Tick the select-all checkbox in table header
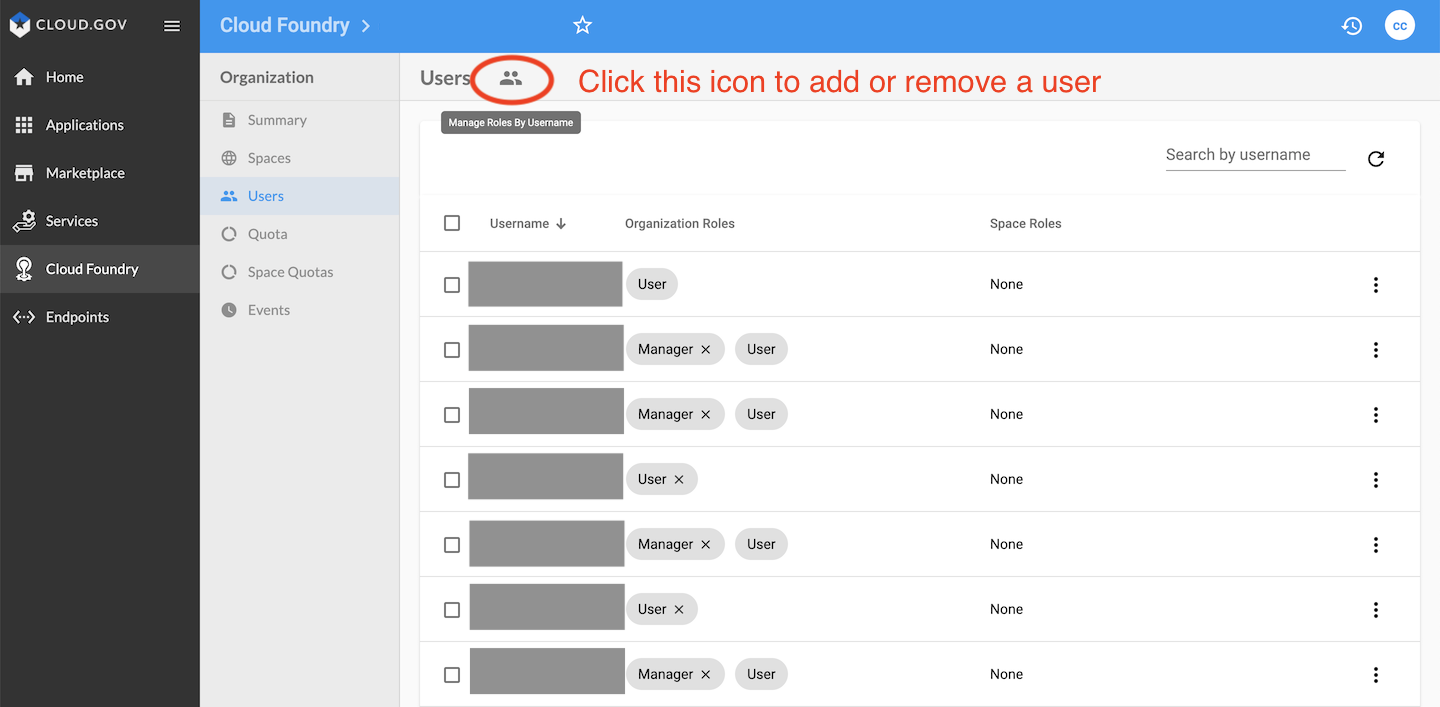Screen dimensions: 1440x707 [452, 223]
